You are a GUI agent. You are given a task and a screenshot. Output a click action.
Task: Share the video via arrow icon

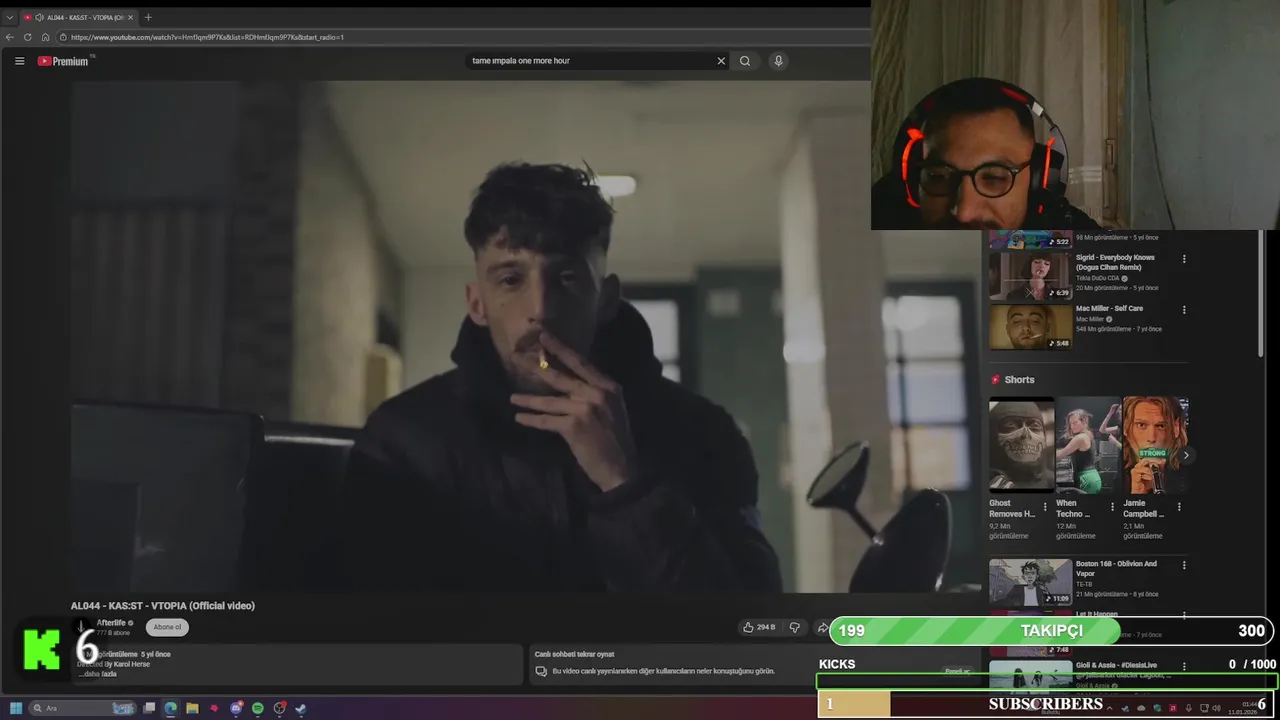[x=822, y=627]
